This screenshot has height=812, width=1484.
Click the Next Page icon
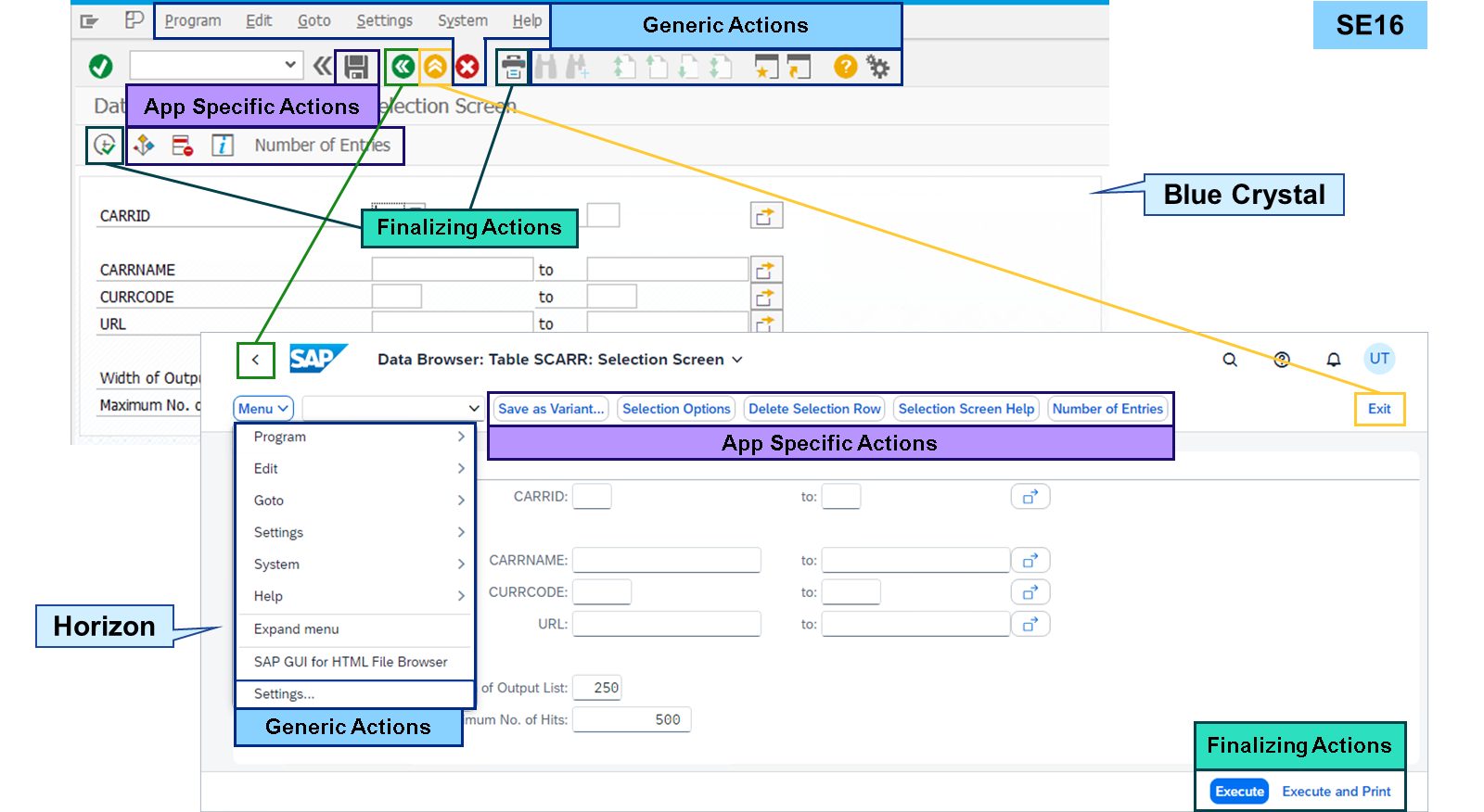click(x=688, y=67)
